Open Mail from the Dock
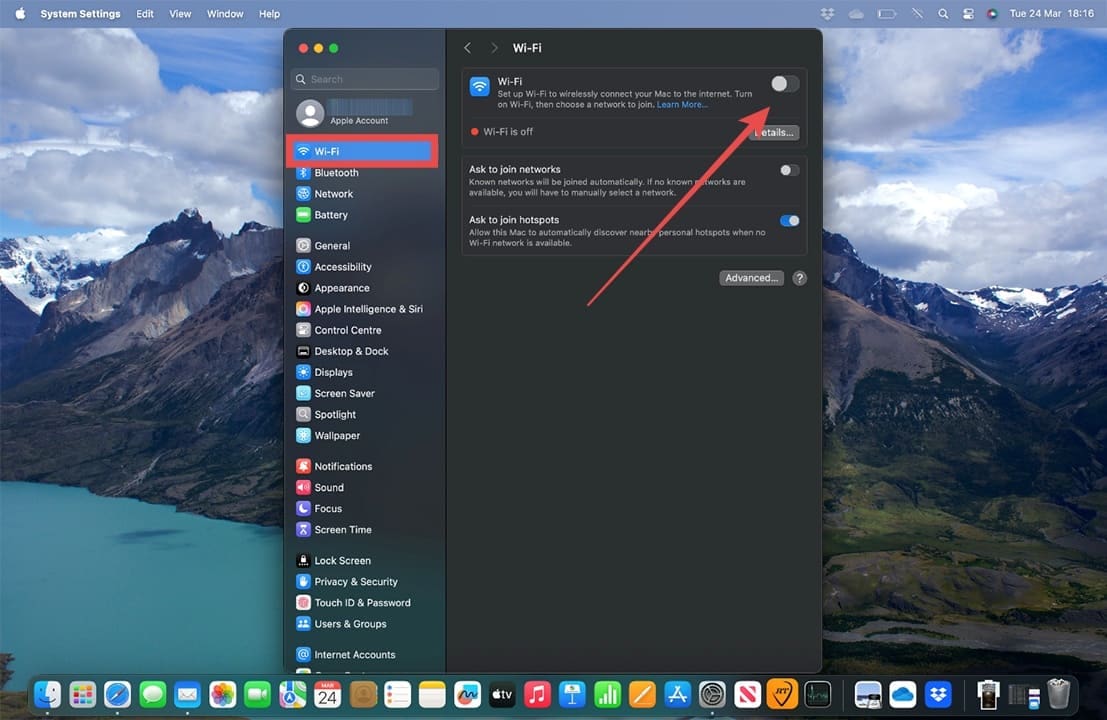Image resolution: width=1107 pixels, height=720 pixels. (x=187, y=695)
